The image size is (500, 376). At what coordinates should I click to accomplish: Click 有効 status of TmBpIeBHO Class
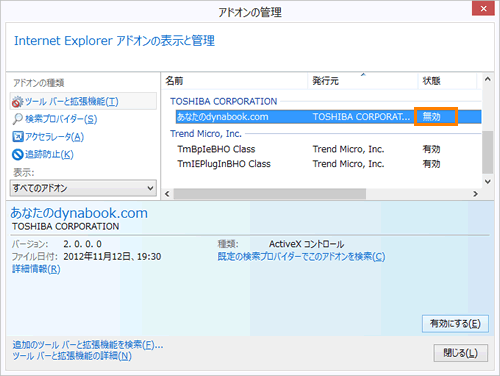pyautogui.click(x=431, y=149)
